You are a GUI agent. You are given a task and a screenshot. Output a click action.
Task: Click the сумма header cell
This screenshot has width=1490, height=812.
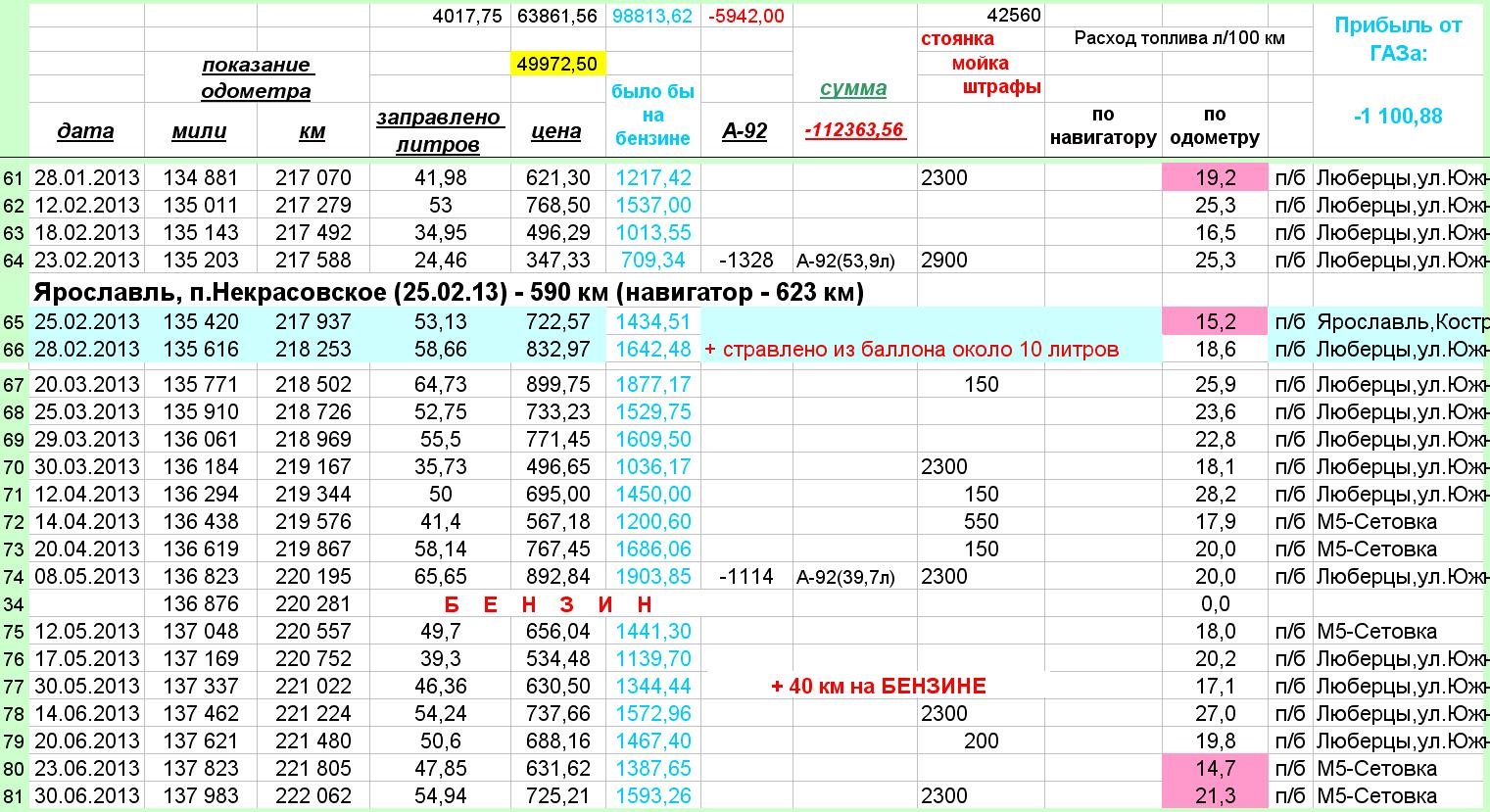point(853,88)
